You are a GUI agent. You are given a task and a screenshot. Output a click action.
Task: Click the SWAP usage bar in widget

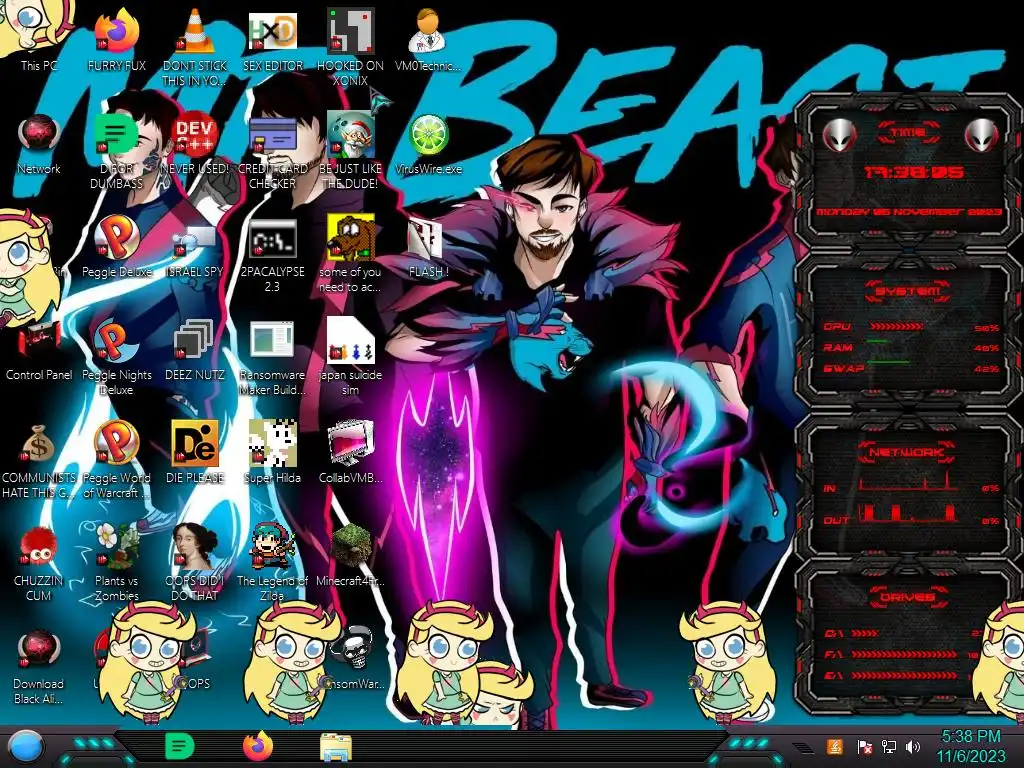coord(888,362)
